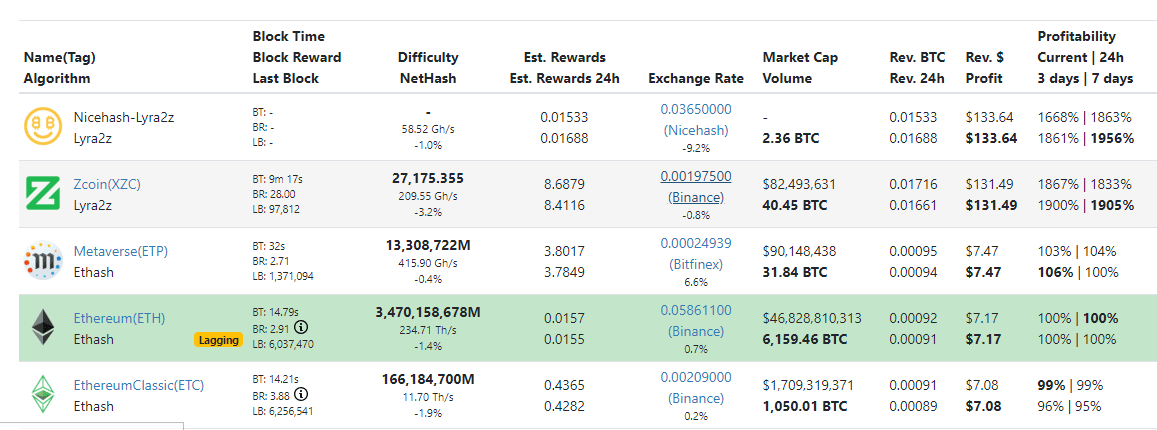Click the orange Lagging badge
The height and width of the screenshot is (430, 1157).
(x=218, y=340)
